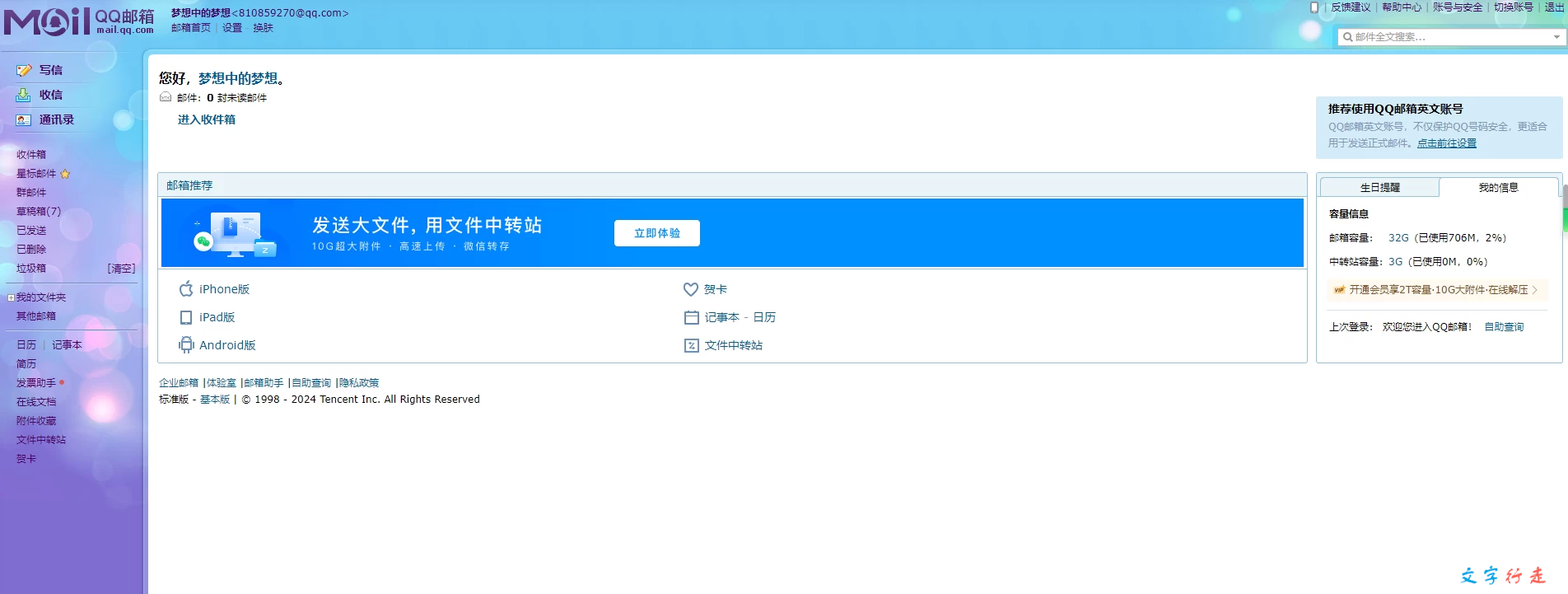The height and width of the screenshot is (594, 1568).
Task: Click the Apple icon for iPhone版
Action: point(186,288)
